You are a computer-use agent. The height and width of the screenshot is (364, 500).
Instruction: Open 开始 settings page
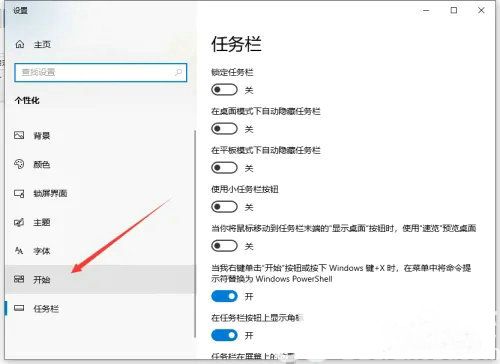click(100, 279)
